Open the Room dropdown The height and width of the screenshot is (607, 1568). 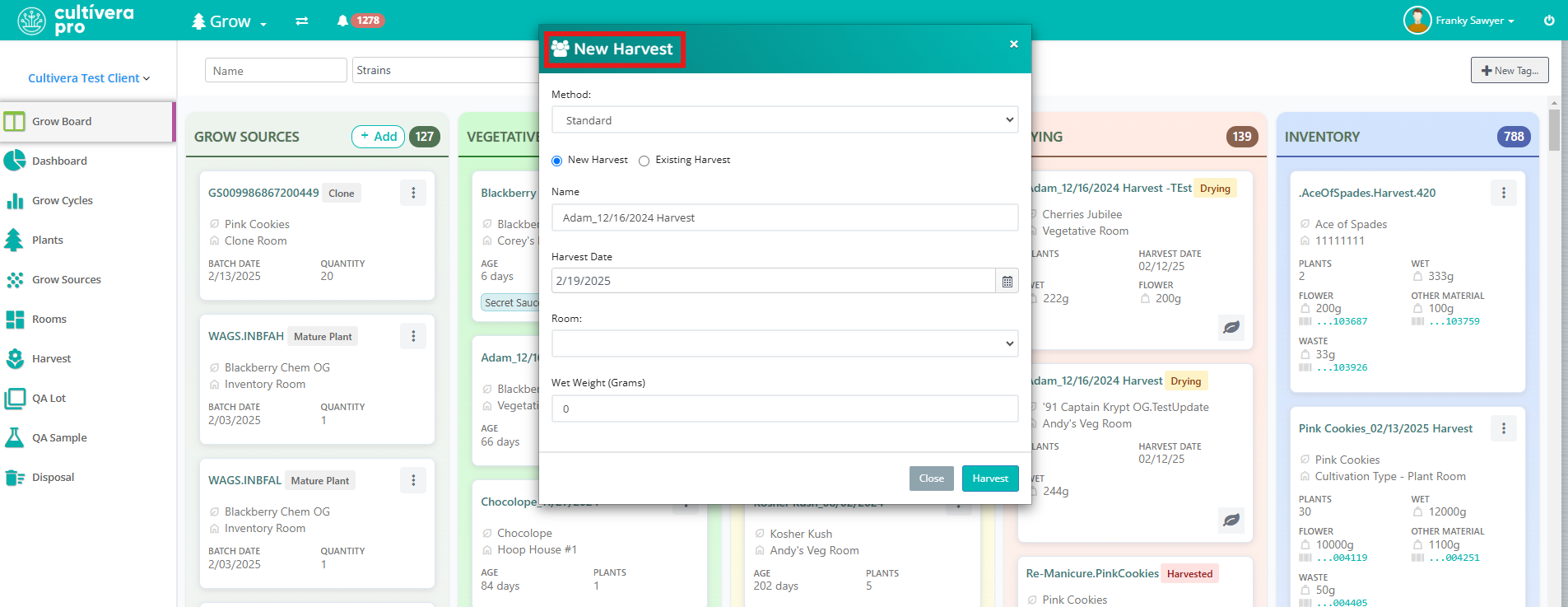pyautogui.click(x=784, y=343)
